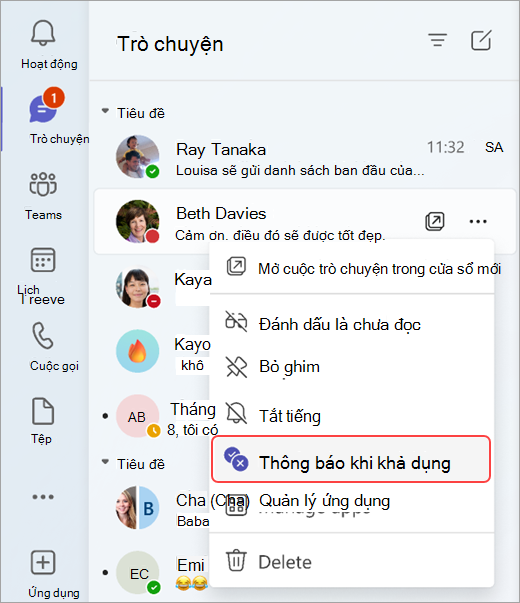Viewport: 520px width, 603px height.
Task: Select Mở cuộc trò chuyện trong cửa sổ mới
Action: (352, 268)
